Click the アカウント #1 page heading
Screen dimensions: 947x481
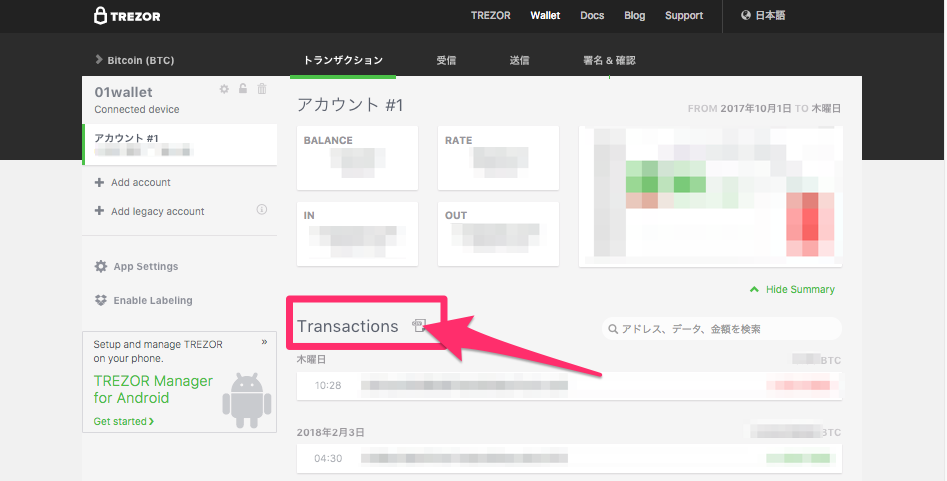(350, 105)
